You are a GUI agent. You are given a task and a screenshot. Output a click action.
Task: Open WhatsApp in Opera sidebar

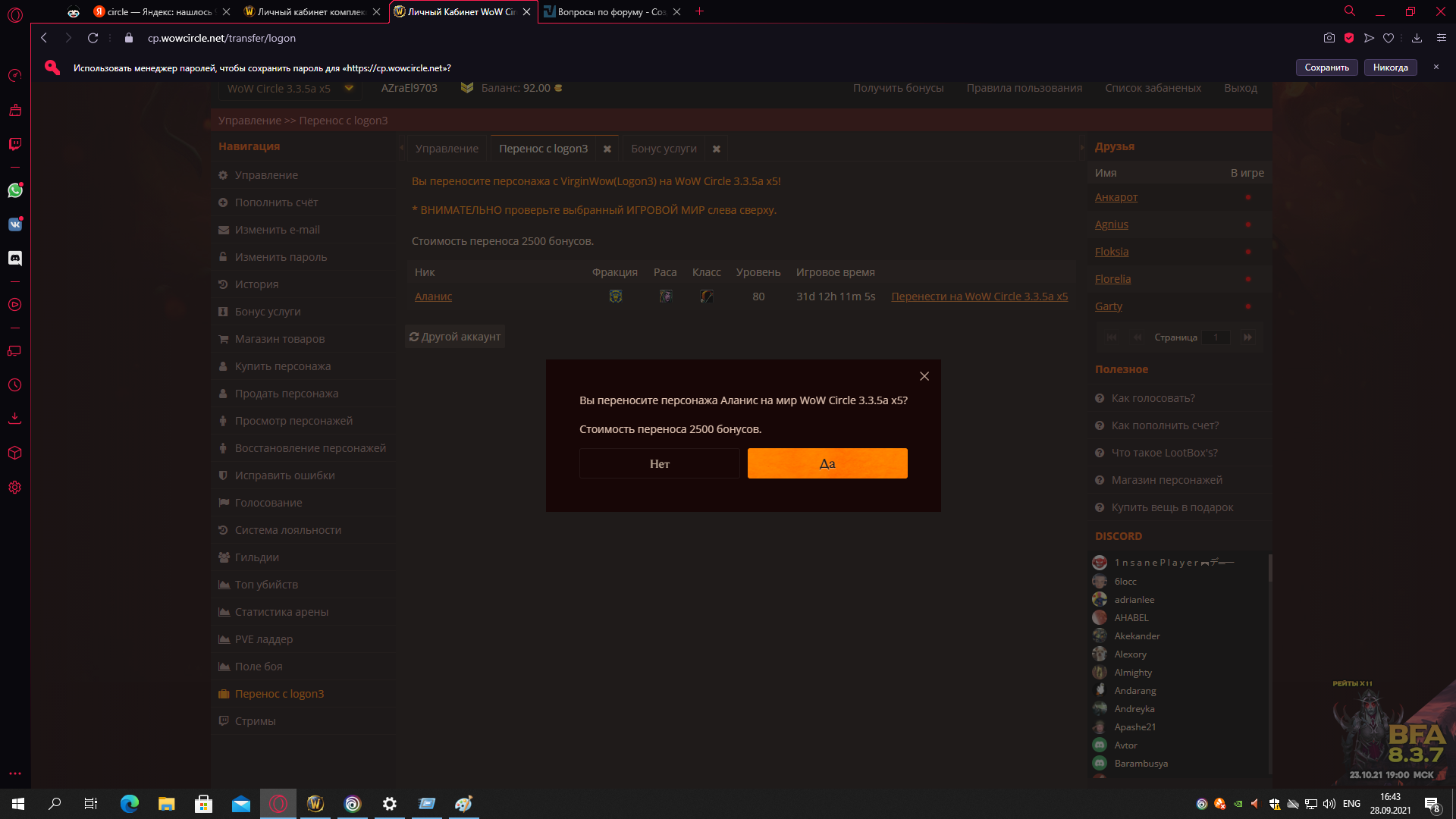(x=15, y=191)
